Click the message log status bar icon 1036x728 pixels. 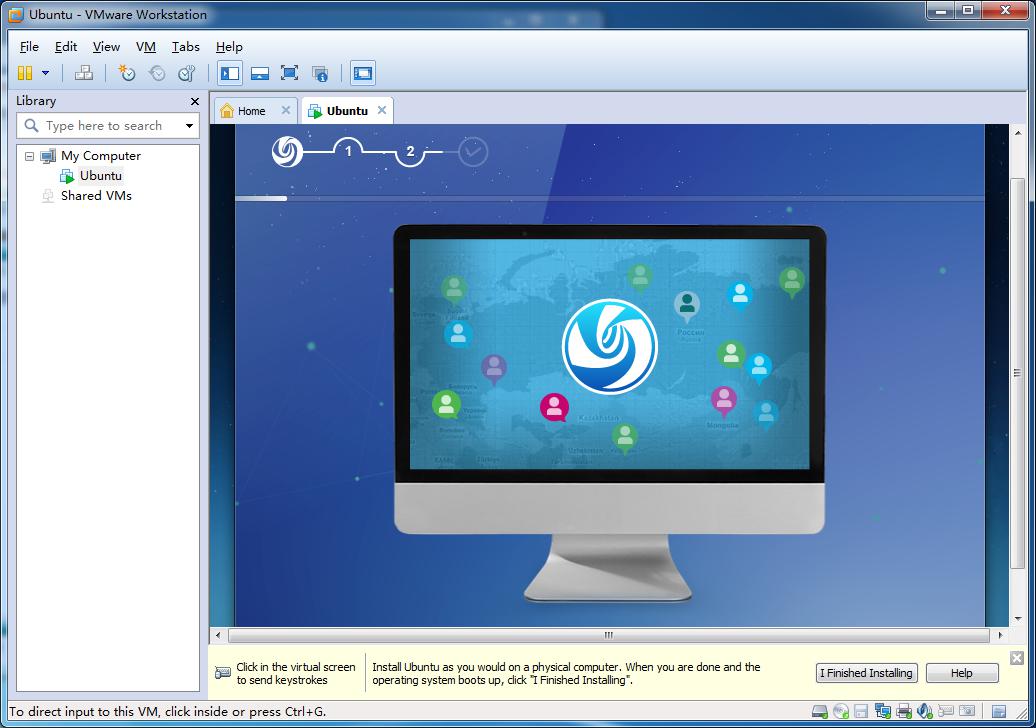(x=999, y=711)
